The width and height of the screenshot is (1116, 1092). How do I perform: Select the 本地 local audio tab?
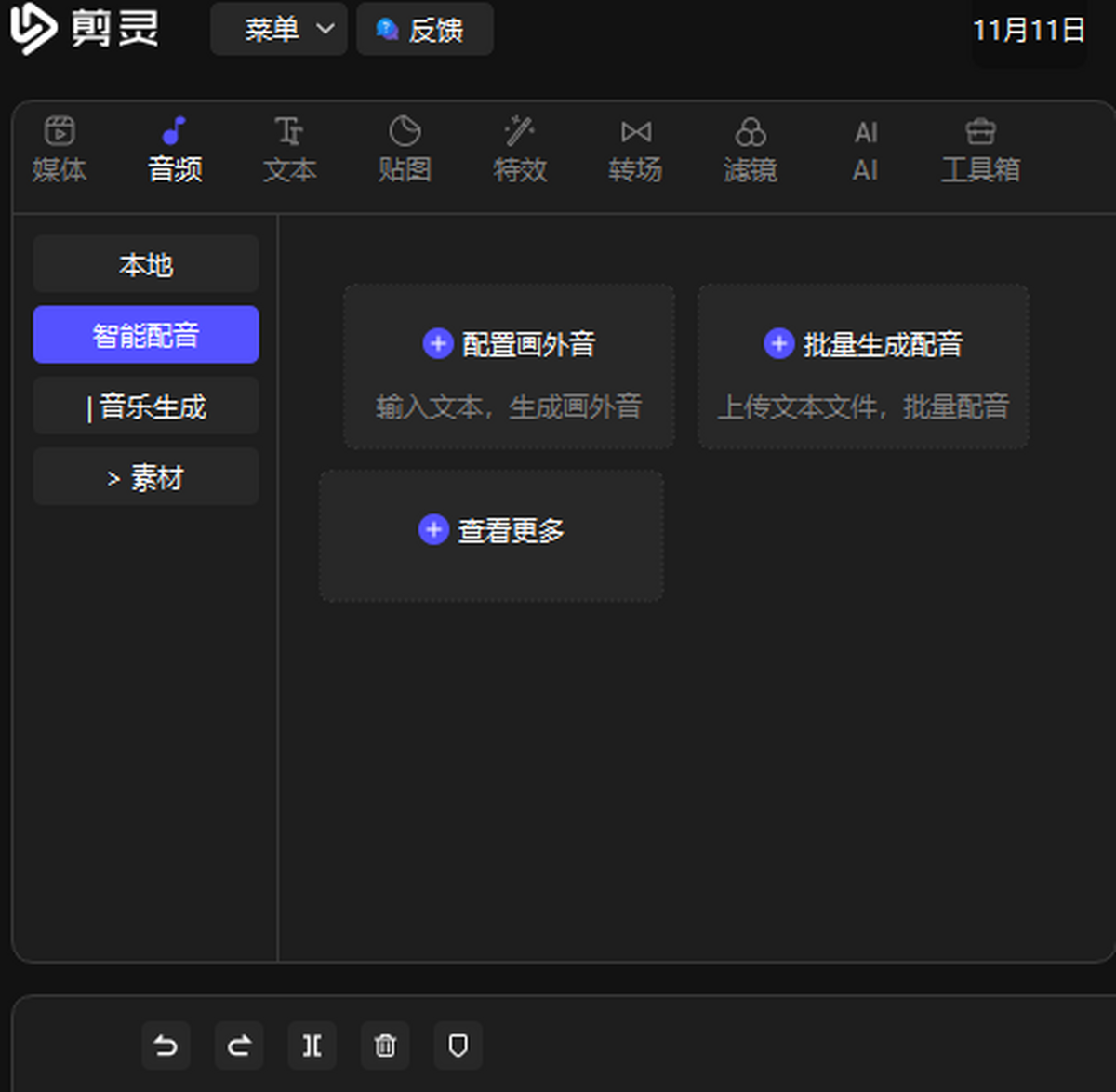(x=146, y=265)
